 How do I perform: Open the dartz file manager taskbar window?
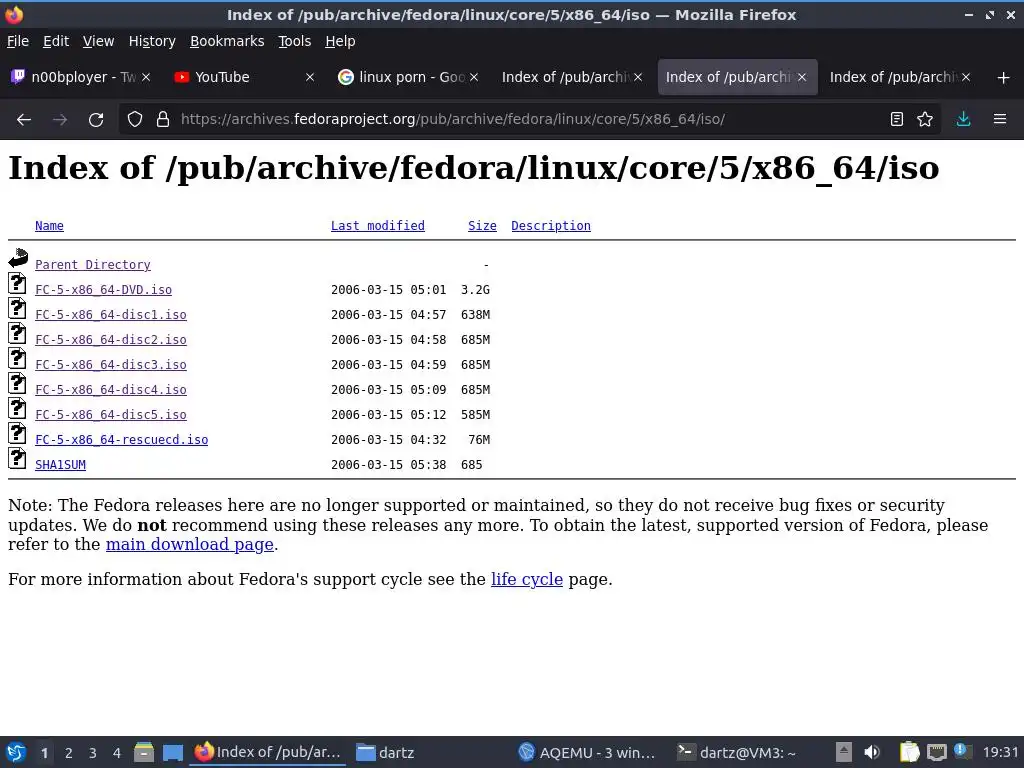click(385, 752)
